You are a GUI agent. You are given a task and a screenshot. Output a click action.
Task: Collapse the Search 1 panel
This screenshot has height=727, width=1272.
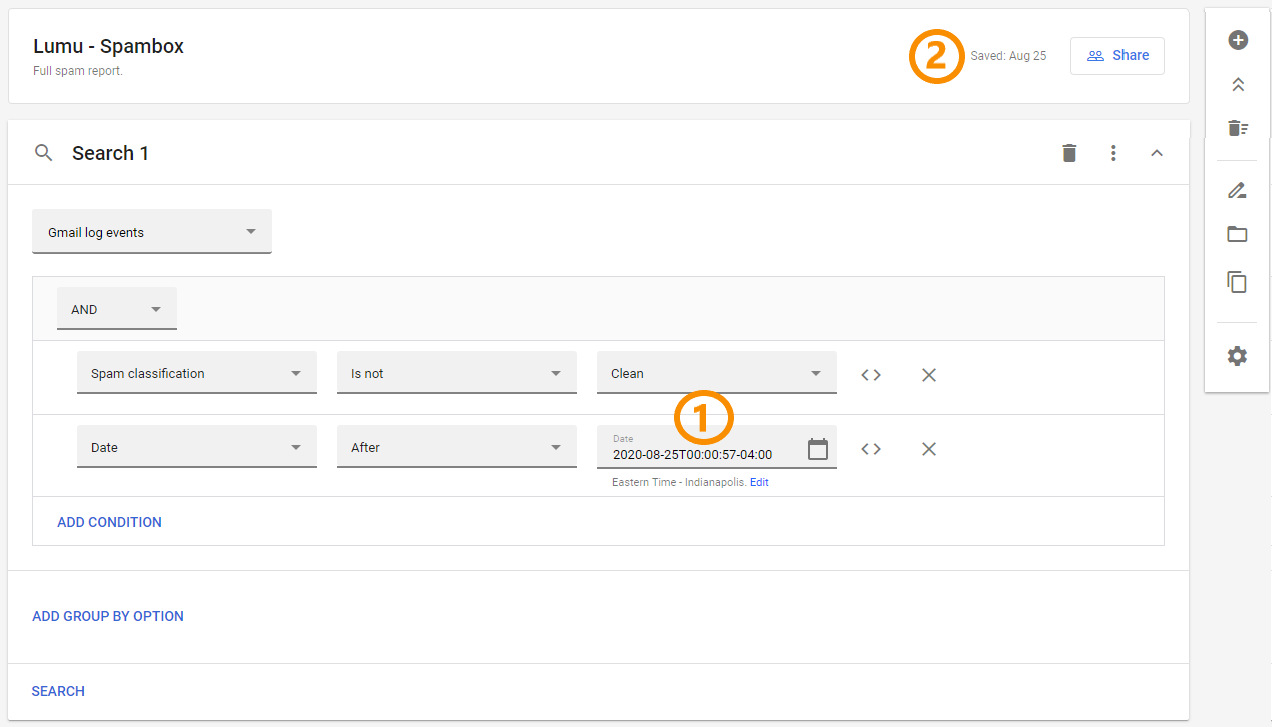pos(1157,153)
